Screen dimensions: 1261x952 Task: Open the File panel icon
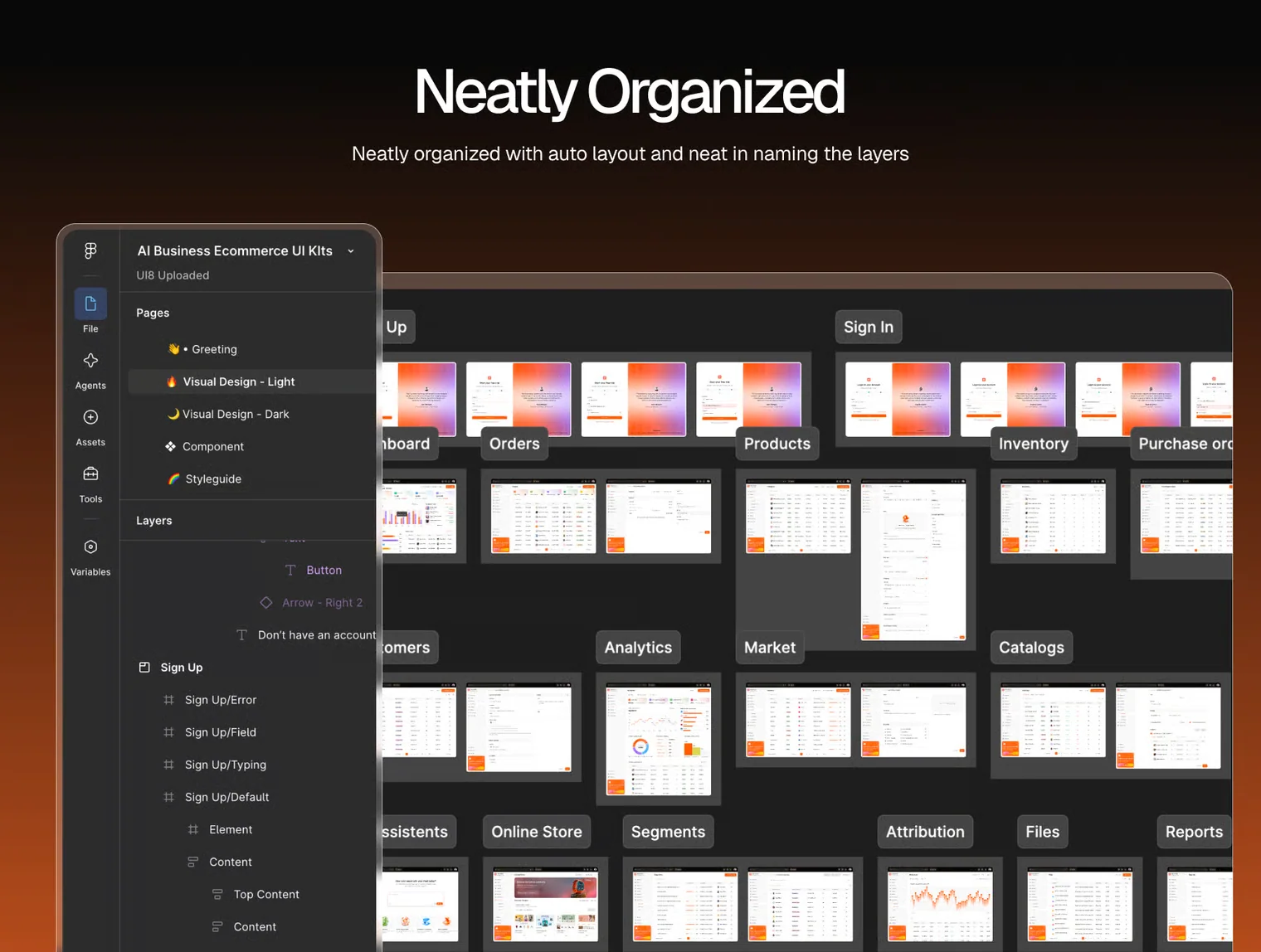pyautogui.click(x=90, y=304)
